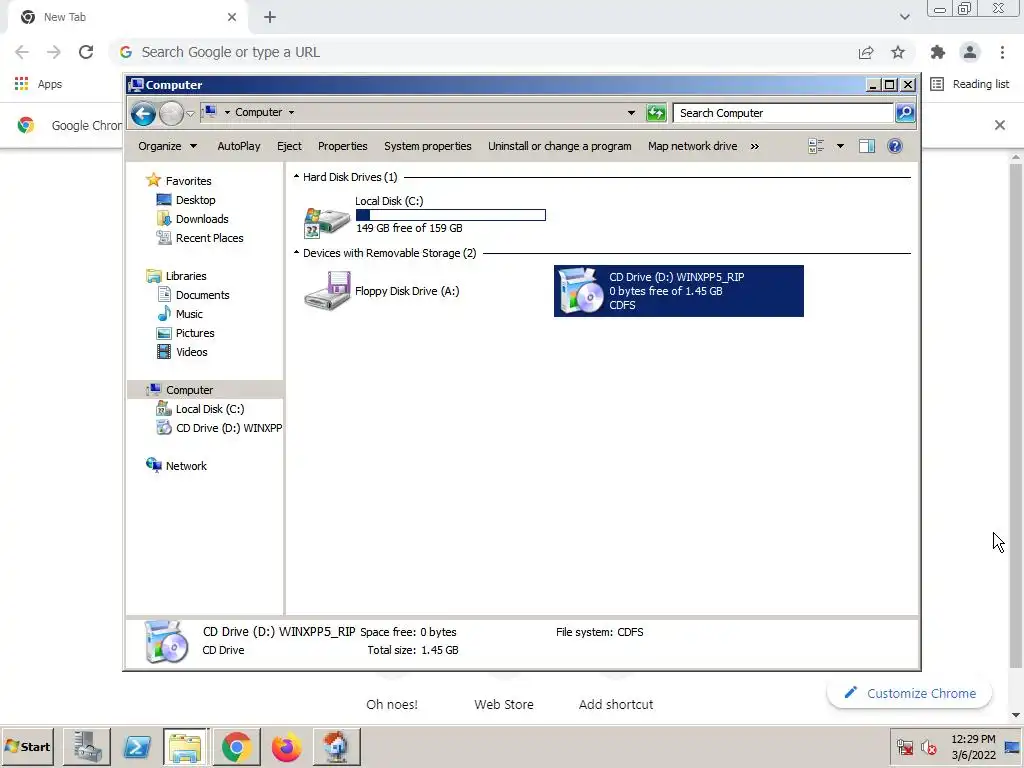
Task: Open the Chrome profile avatar icon
Action: pos(970,52)
